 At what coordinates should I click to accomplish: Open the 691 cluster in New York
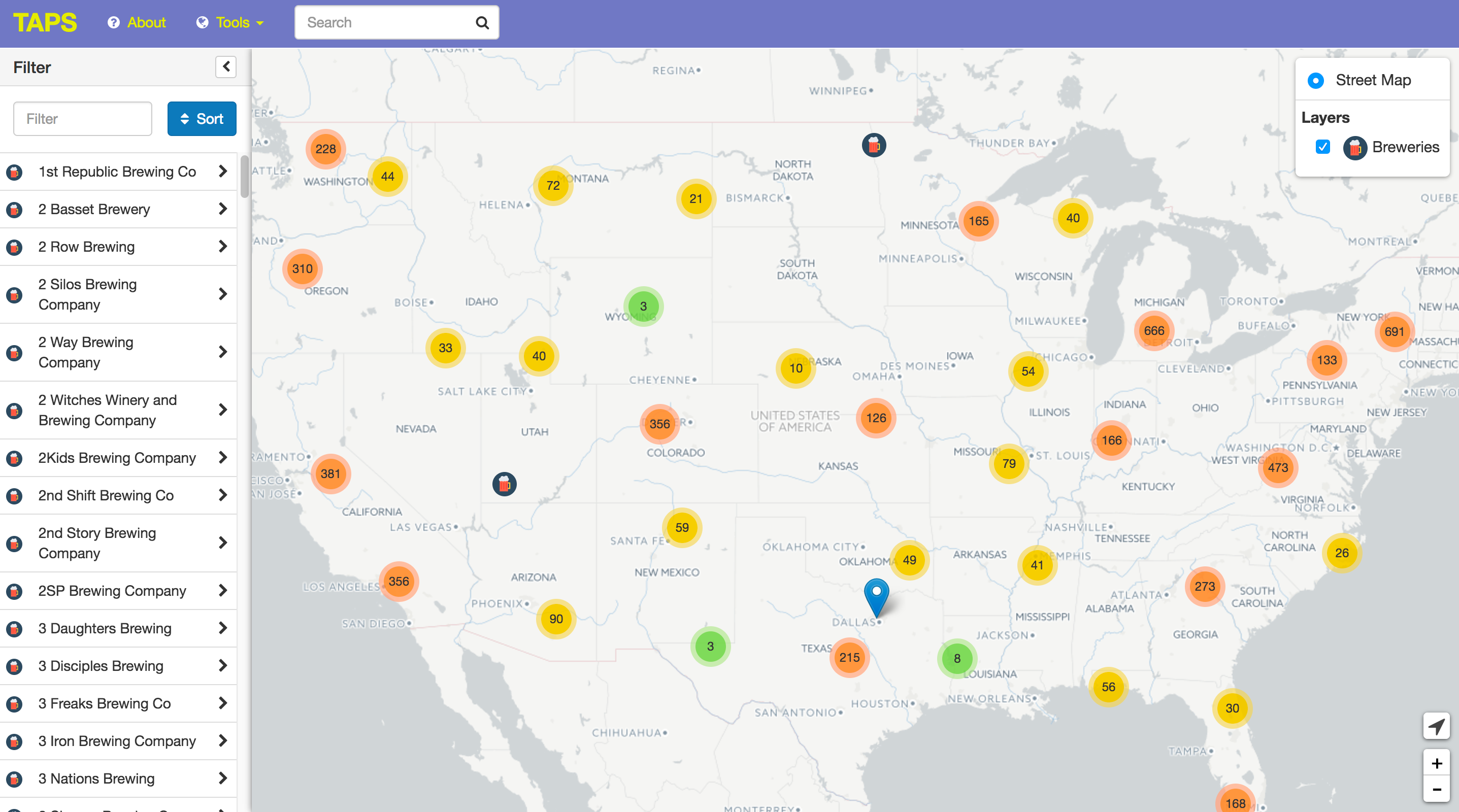[x=1394, y=332]
